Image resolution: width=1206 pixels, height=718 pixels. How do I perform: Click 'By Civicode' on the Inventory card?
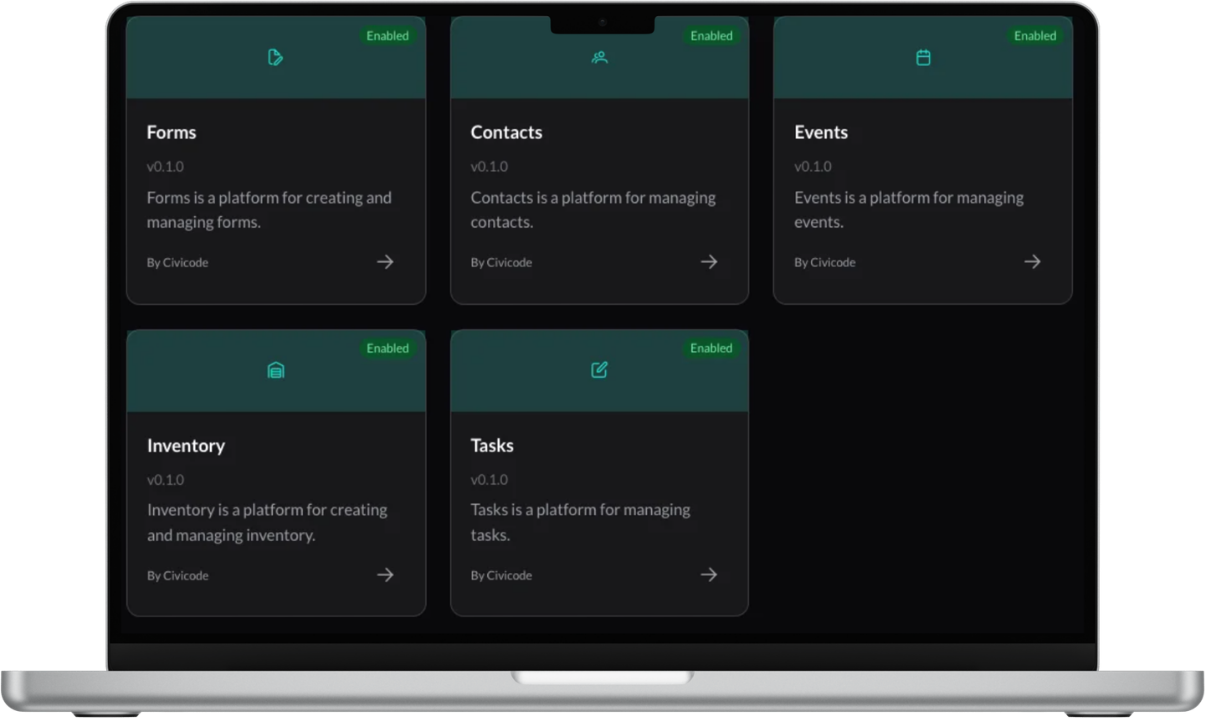coord(178,576)
